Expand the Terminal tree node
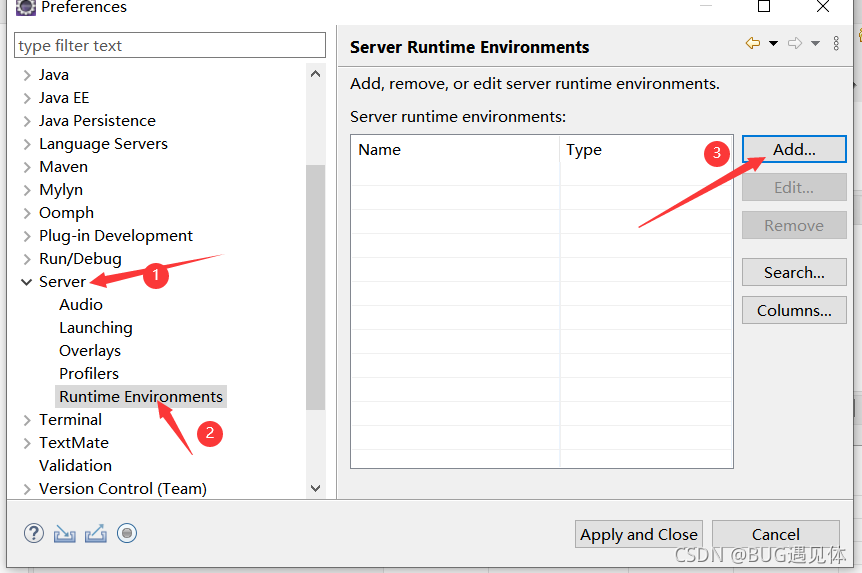 point(26,420)
